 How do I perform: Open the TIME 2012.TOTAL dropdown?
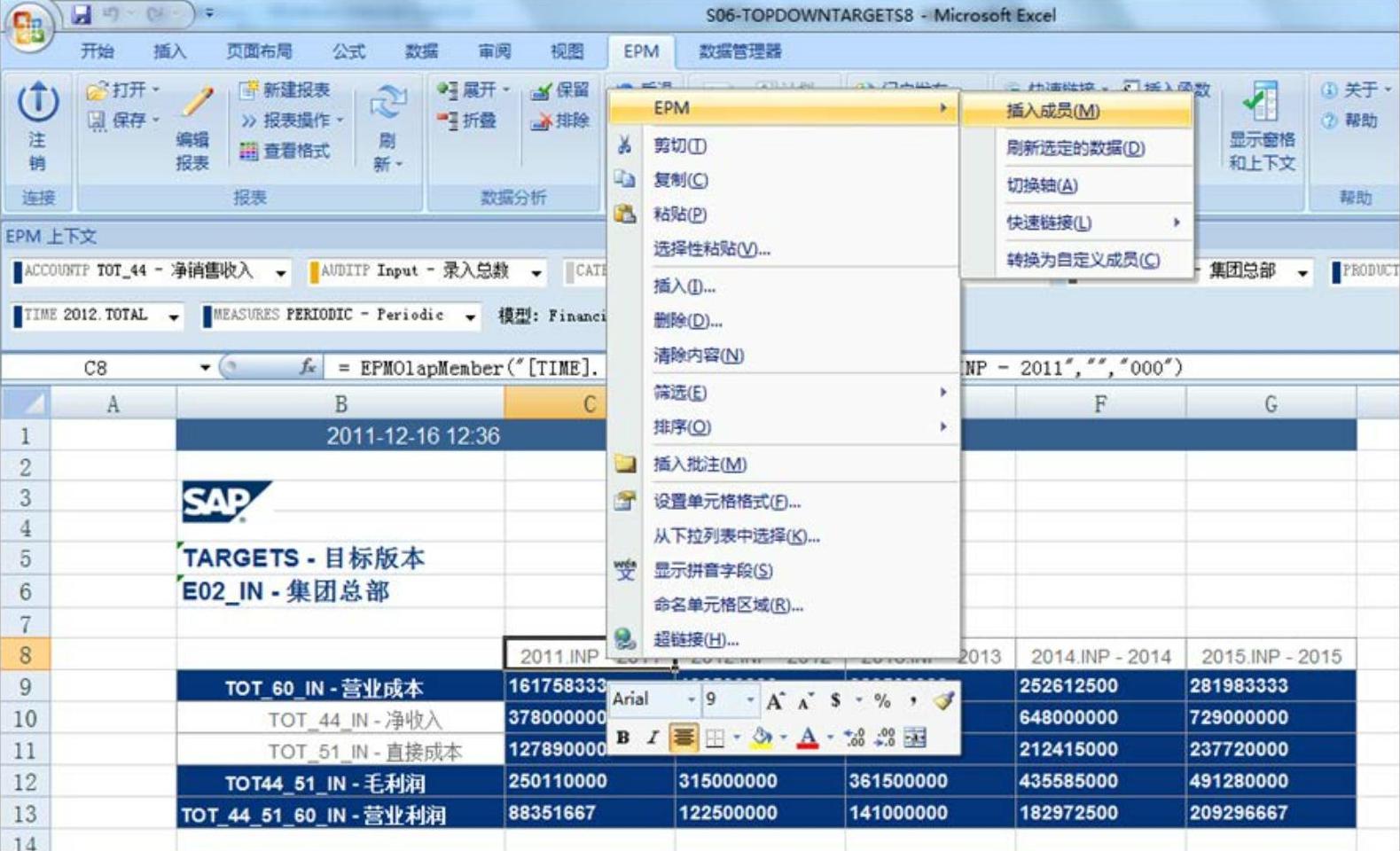click(x=174, y=316)
